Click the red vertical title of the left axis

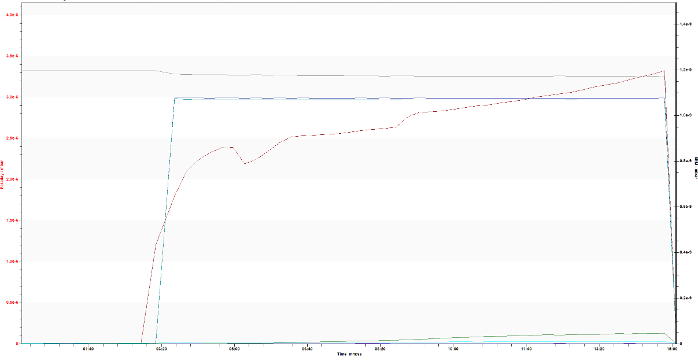point(2,175)
